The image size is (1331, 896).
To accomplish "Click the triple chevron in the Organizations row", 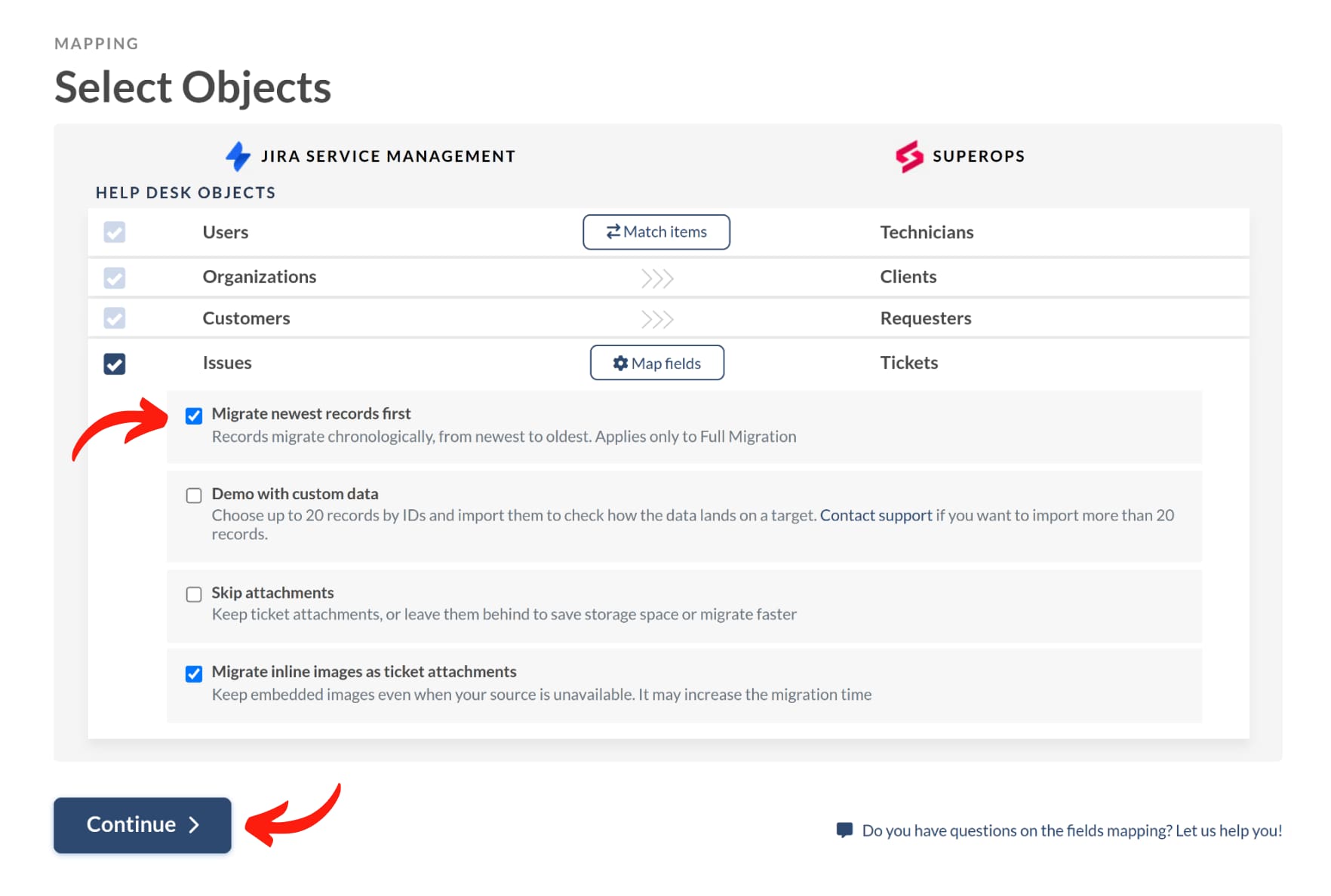I will 657,278.
